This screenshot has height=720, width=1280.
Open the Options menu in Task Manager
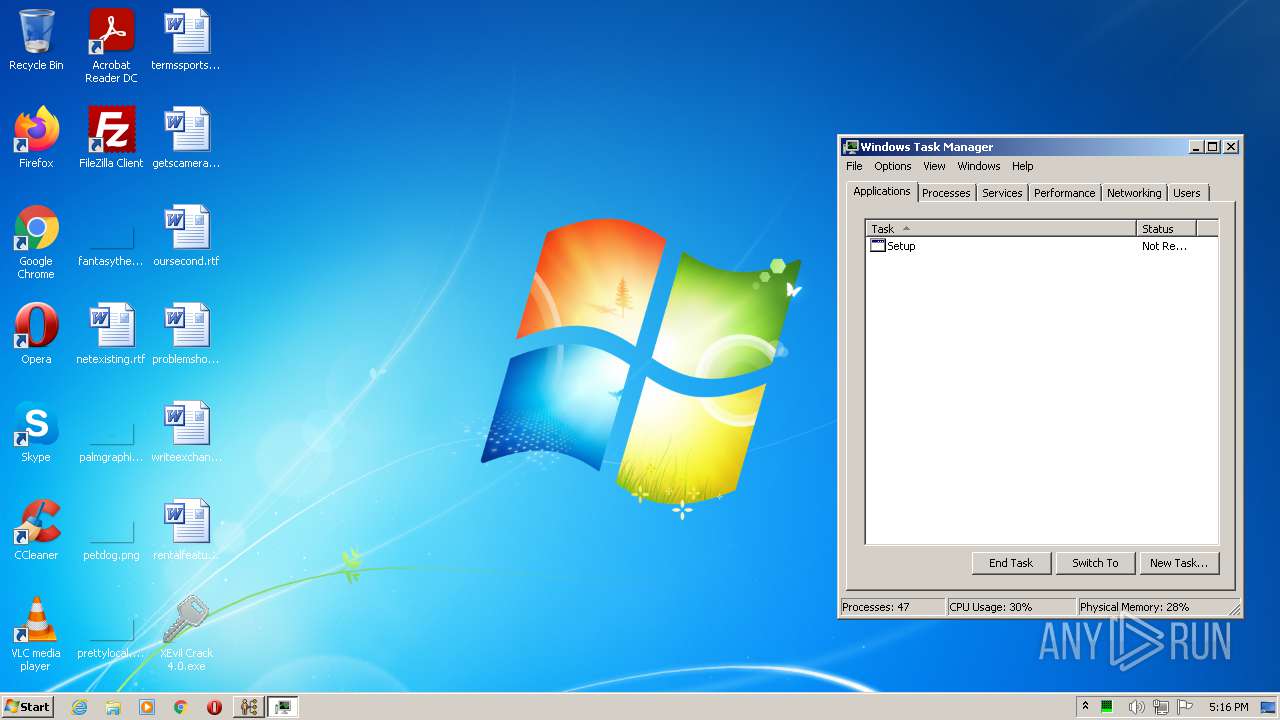[892, 166]
